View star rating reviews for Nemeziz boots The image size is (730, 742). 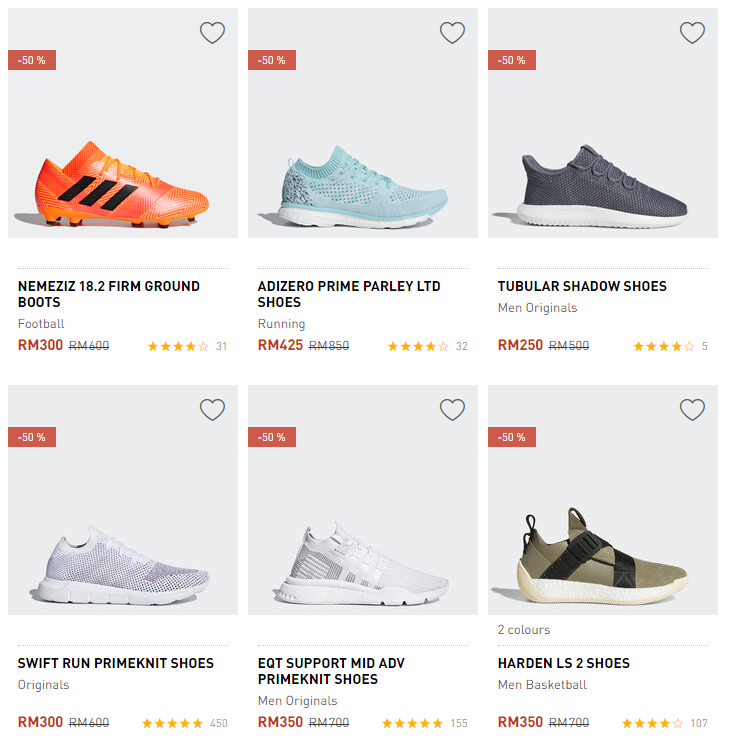coord(178,347)
